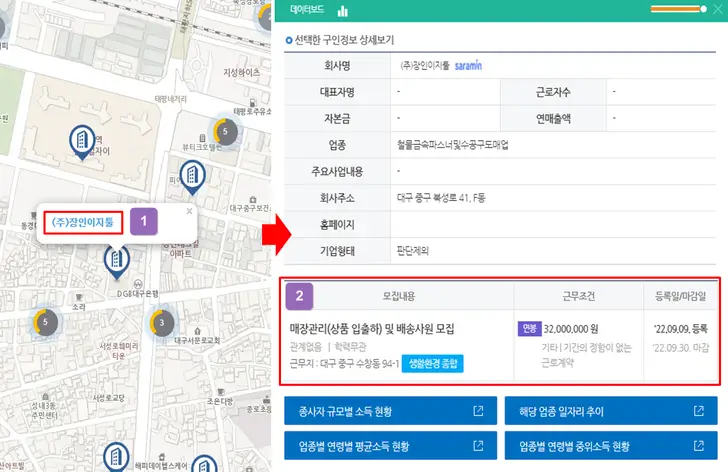728x472 pixels.
Task: Click industry value 철물금속파스너및수공구도매업
Action: pyautogui.click(x=453, y=145)
